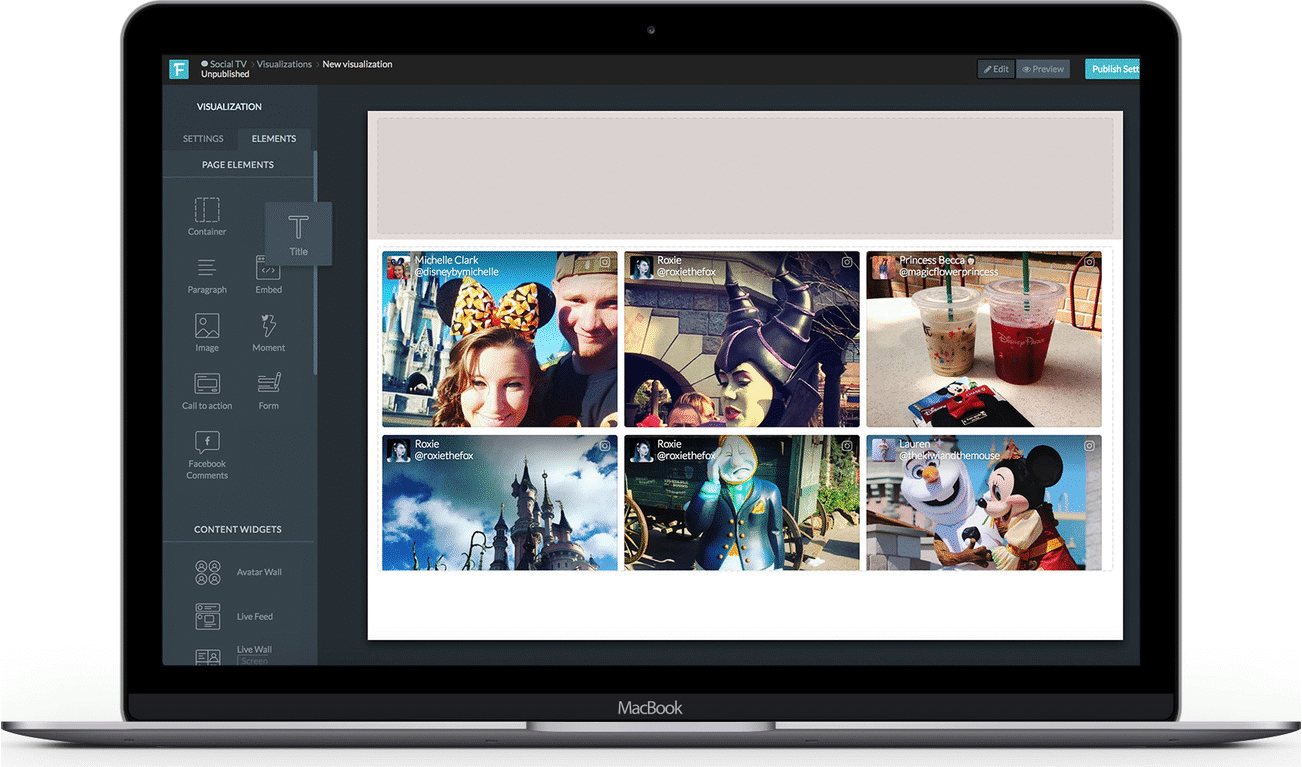Open Michelle Clark's castle selfie post
This screenshot has width=1302, height=767.
coord(500,339)
